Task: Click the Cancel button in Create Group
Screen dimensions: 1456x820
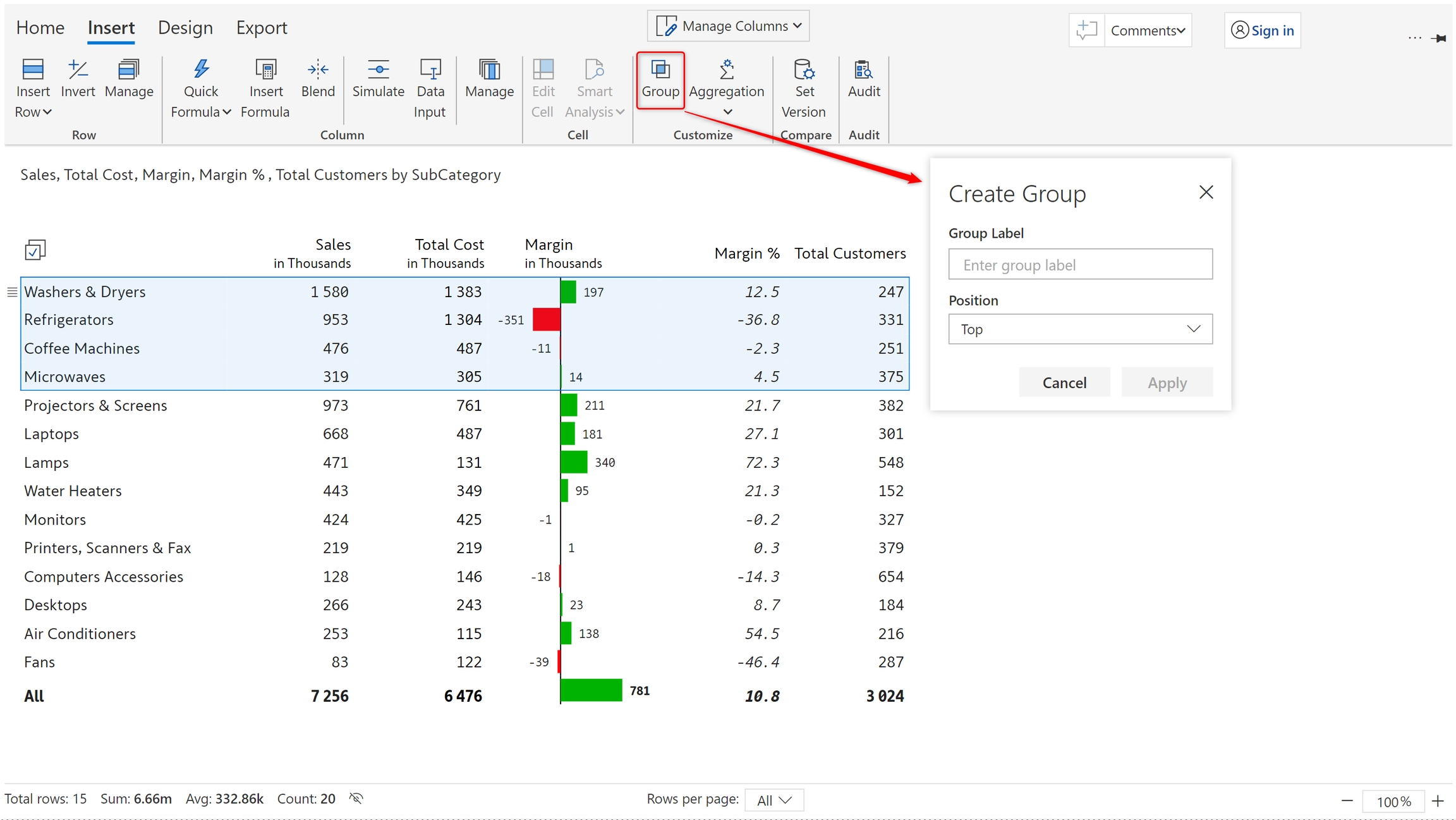Action: pyautogui.click(x=1064, y=382)
